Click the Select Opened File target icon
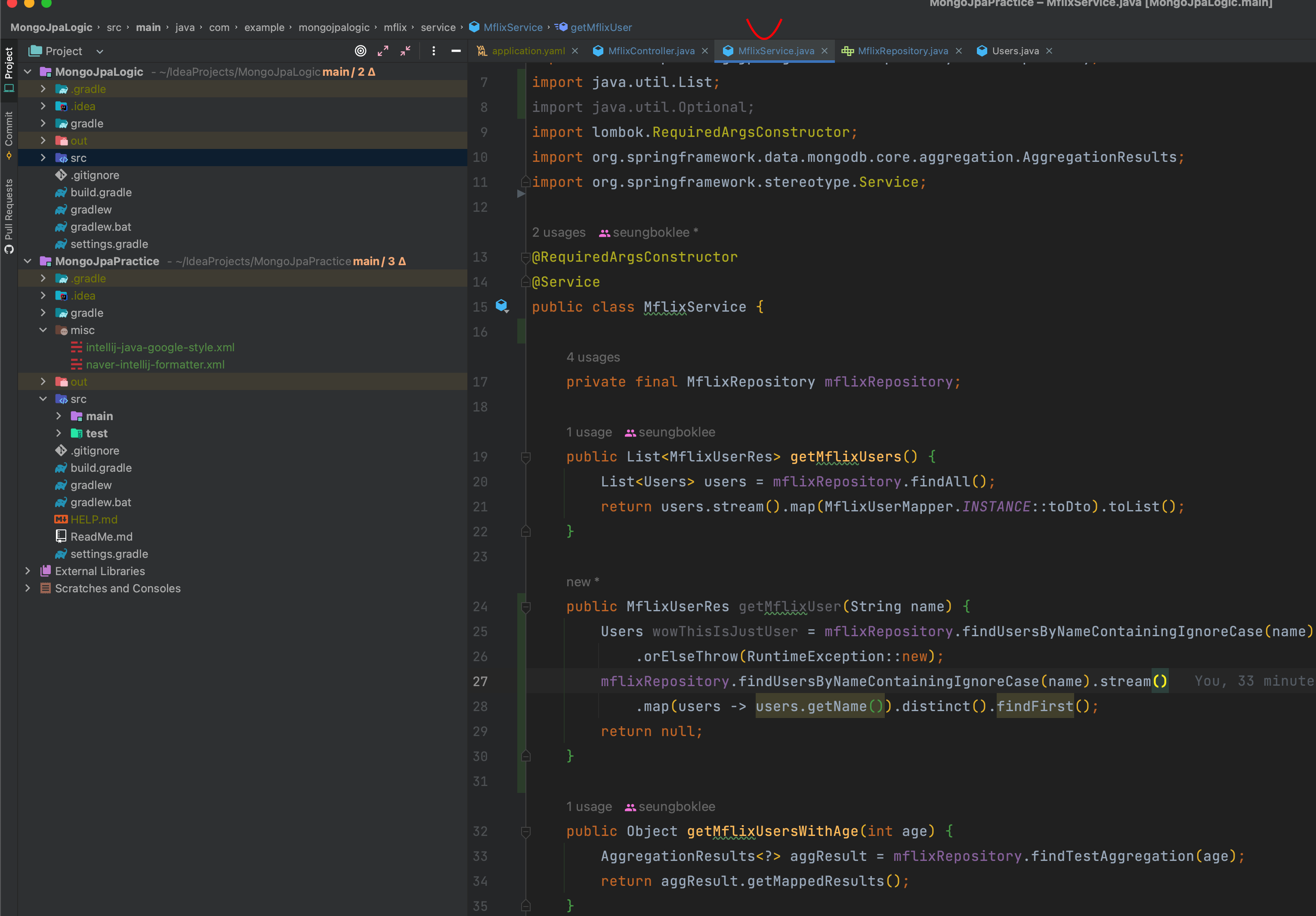 point(360,51)
